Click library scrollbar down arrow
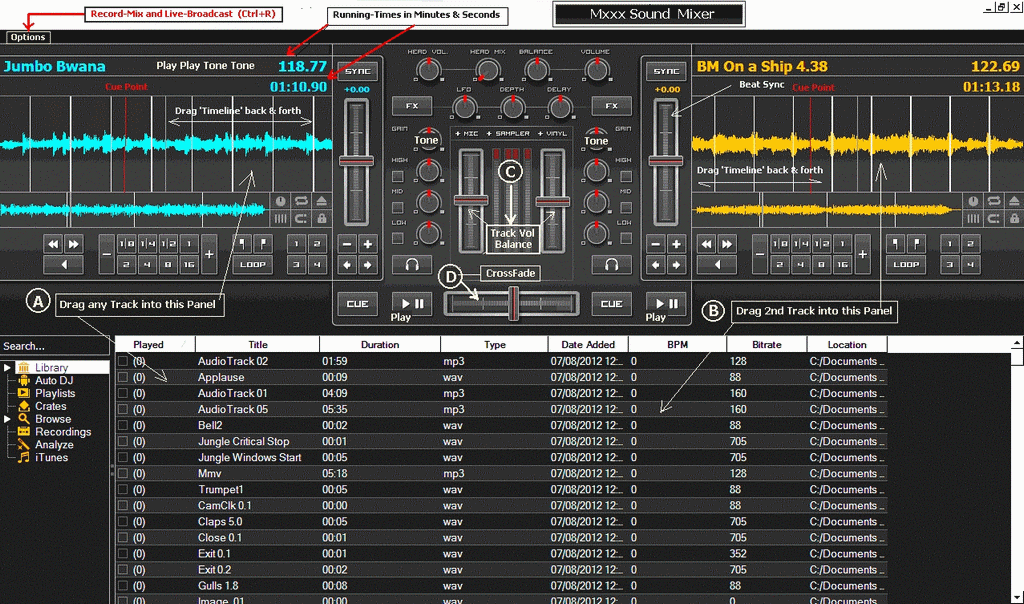The height and width of the screenshot is (604, 1024). pyautogui.click(x=1017, y=597)
